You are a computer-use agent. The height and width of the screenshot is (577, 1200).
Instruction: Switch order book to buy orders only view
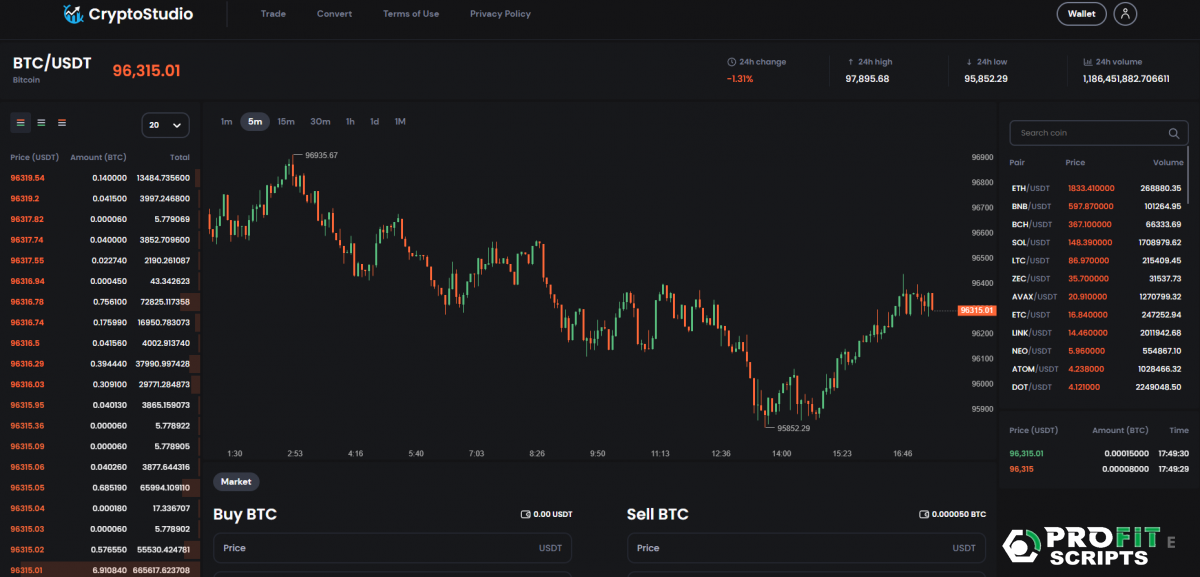pos(41,123)
